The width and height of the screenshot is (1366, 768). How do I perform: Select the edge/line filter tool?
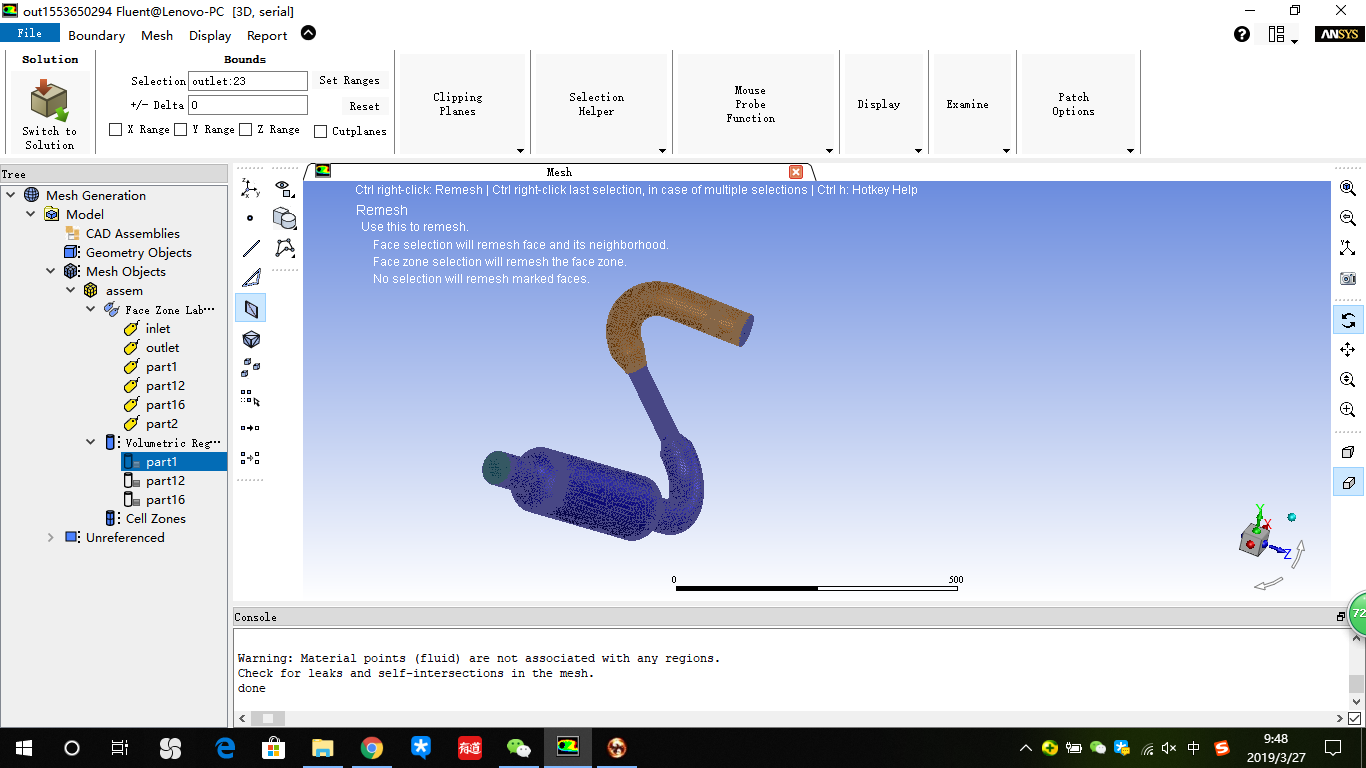(x=251, y=247)
